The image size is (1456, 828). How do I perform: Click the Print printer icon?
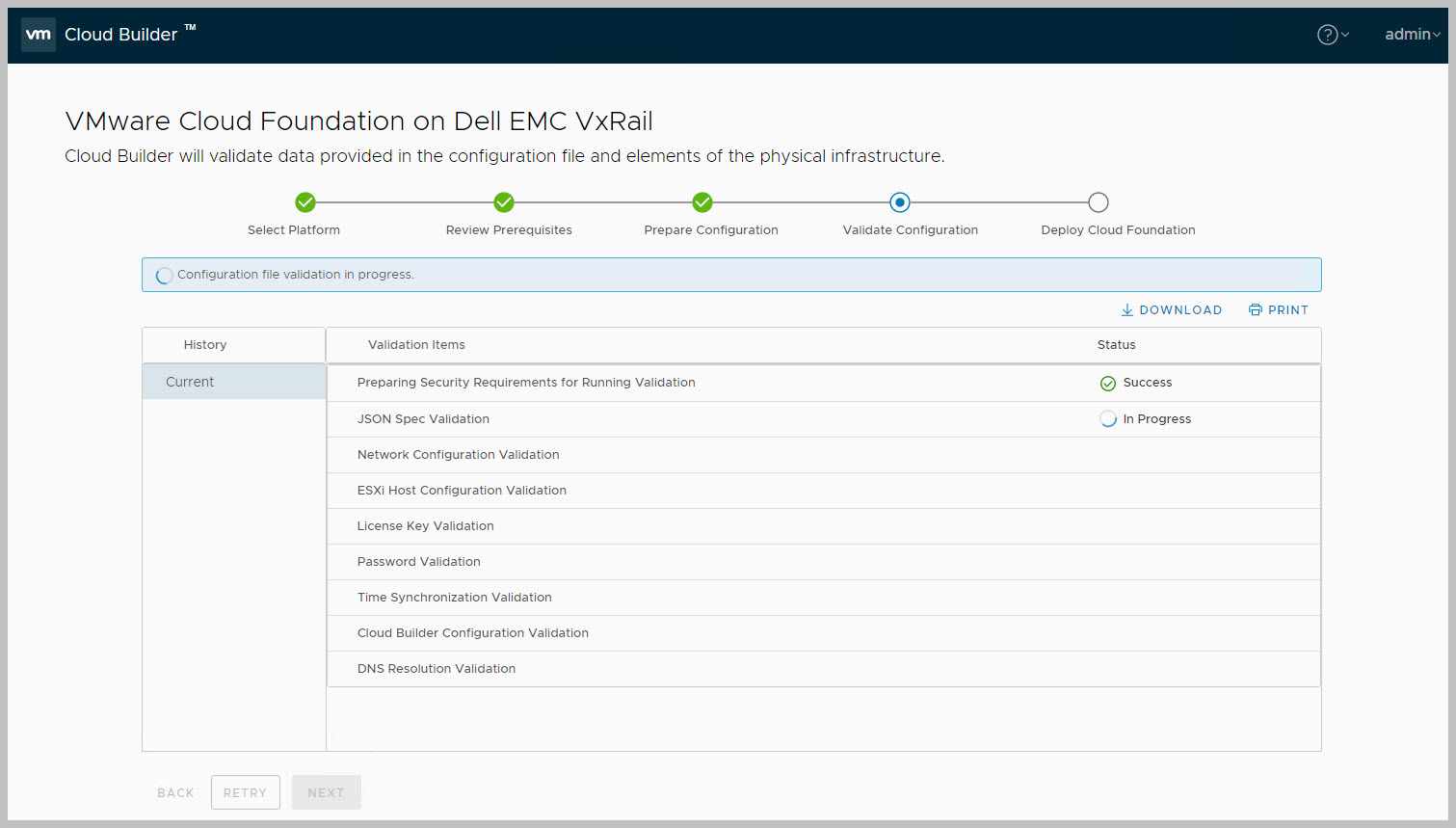click(x=1255, y=310)
